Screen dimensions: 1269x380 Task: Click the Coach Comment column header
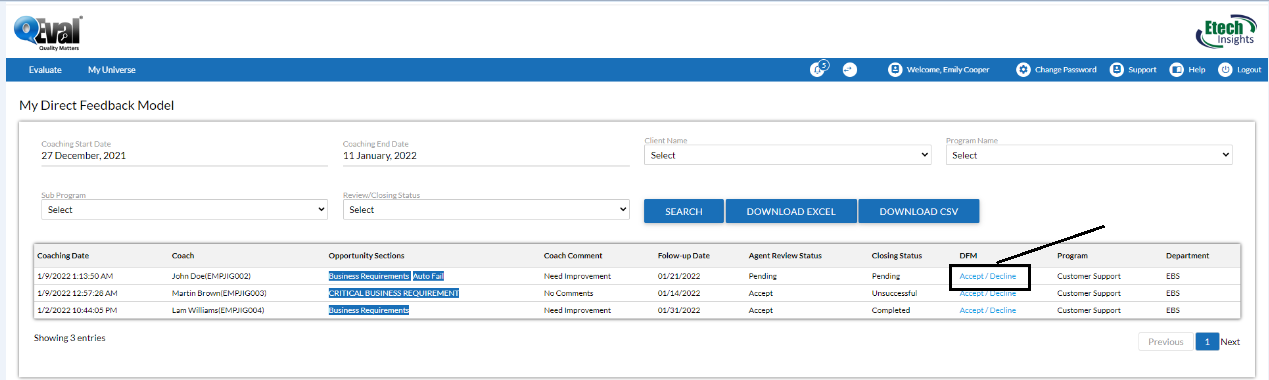tap(573, 256)
